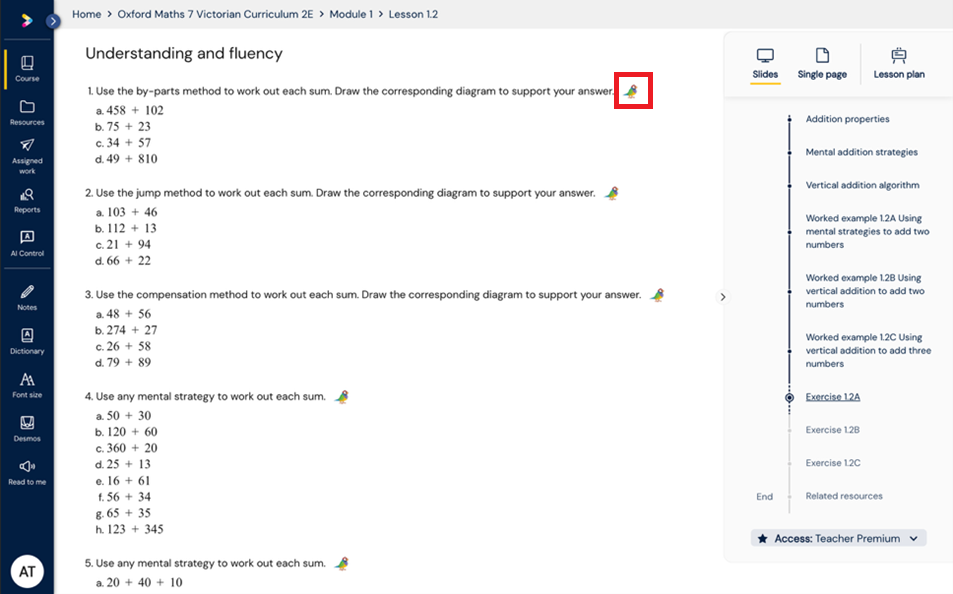
Task: Open the Course section in sidebar
Action: point(27,69)
